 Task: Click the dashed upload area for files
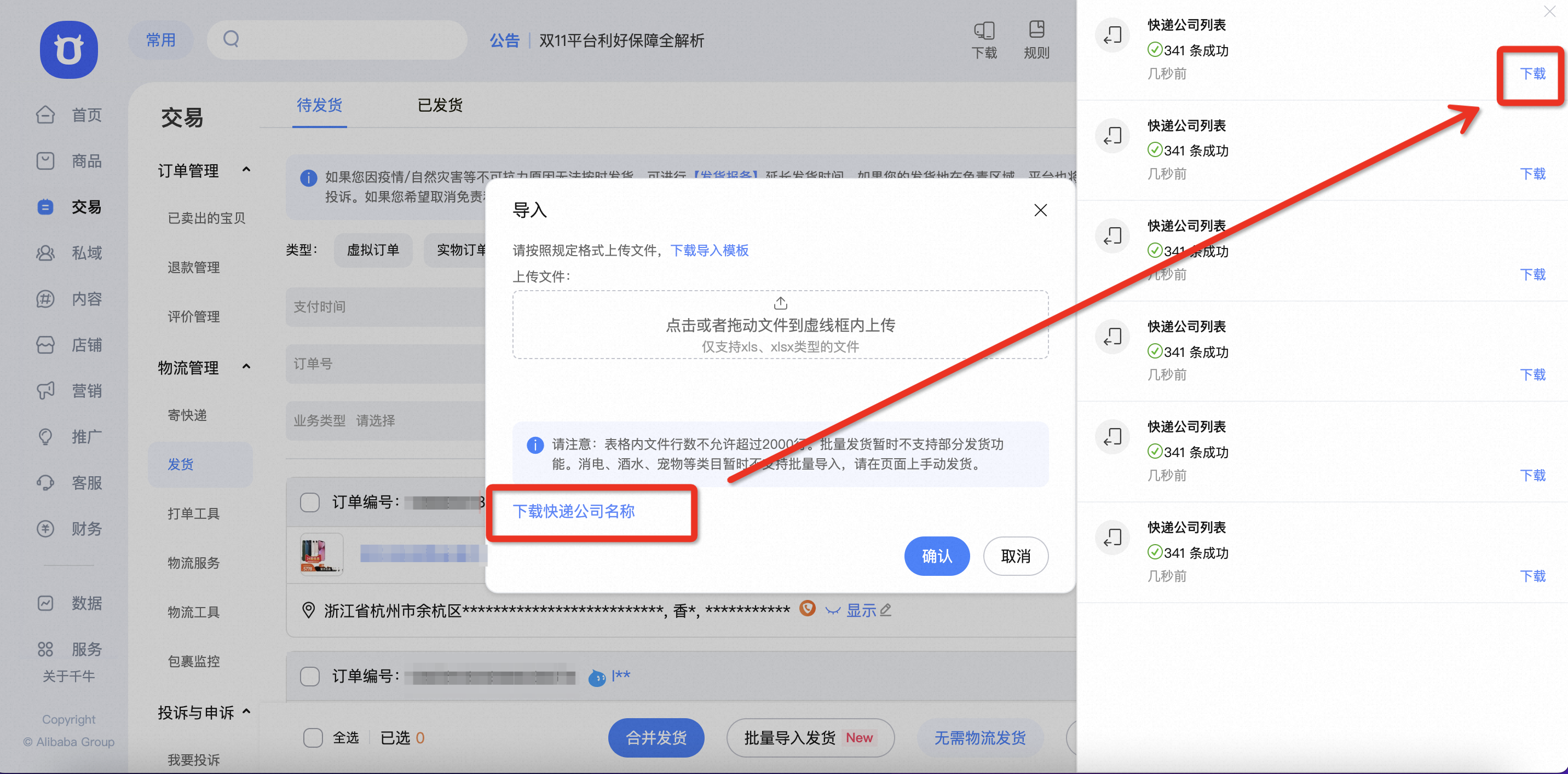[780, 325]
